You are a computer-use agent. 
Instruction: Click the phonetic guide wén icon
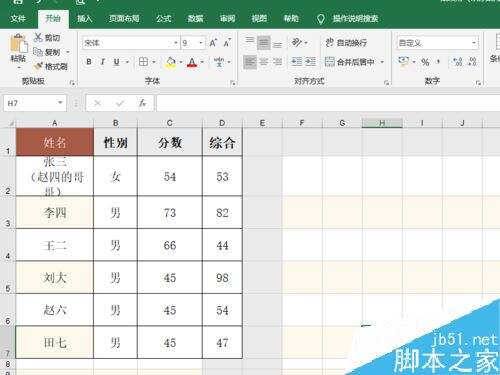tap(219, 62)
